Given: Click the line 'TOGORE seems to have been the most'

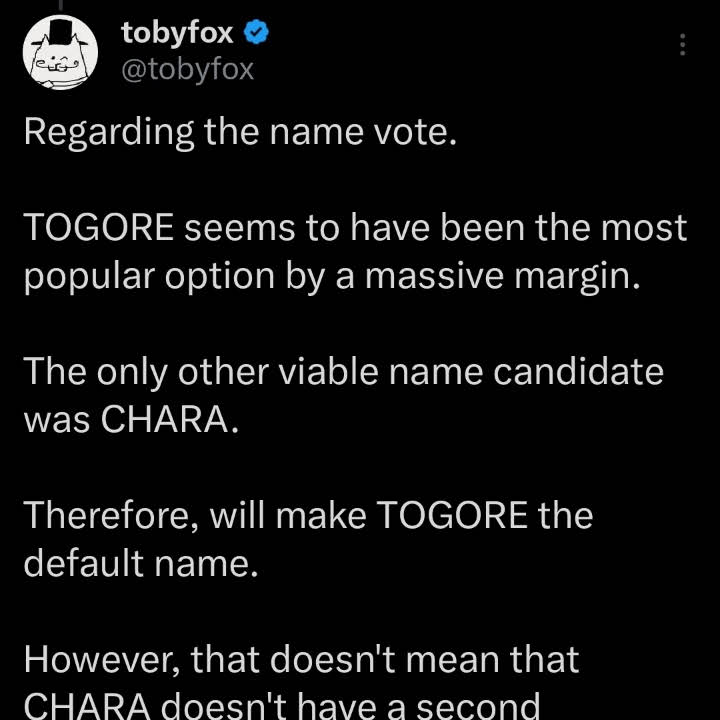Looking at the screenshot, I should pos(355,228).
